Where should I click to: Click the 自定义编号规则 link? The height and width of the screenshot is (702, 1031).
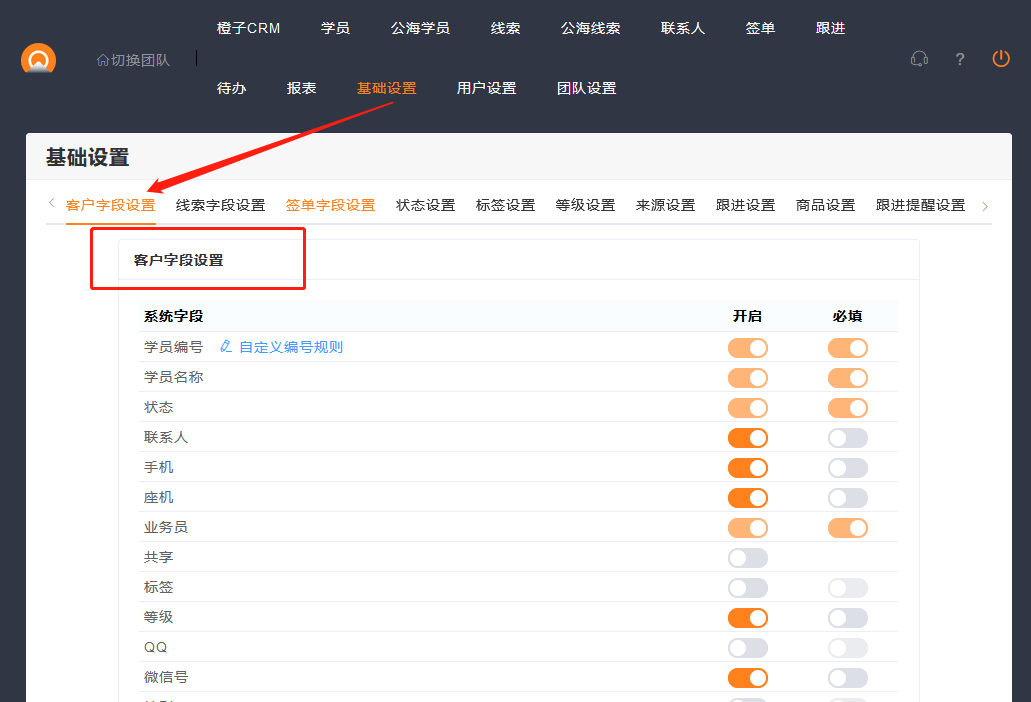tap(291, 347)
